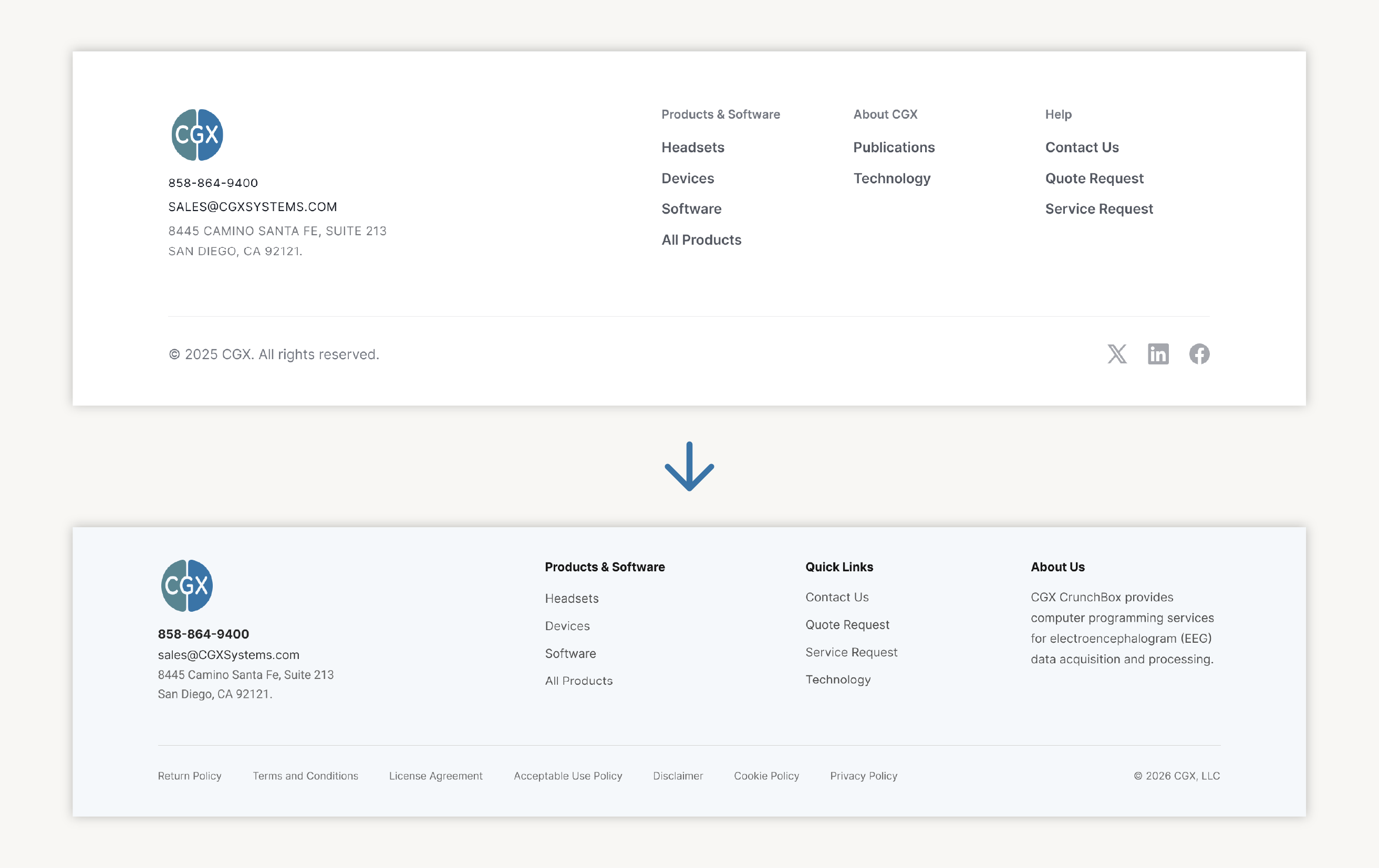Click the bold 'Products & Software' heading in the lower footer
The image size is (1379, 868).
605,567
